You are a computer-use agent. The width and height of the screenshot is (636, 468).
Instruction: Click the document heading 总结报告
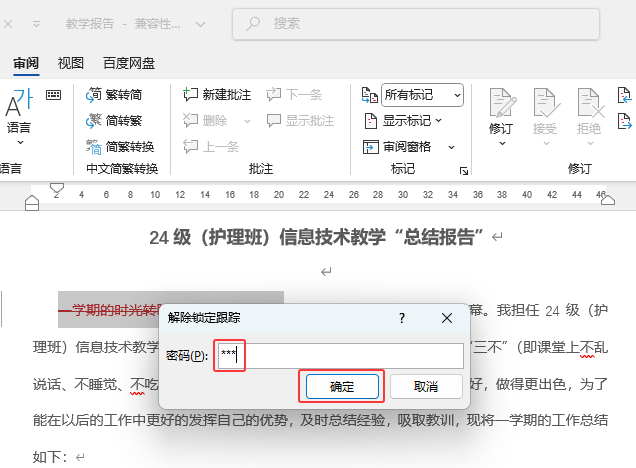(439, 237)
